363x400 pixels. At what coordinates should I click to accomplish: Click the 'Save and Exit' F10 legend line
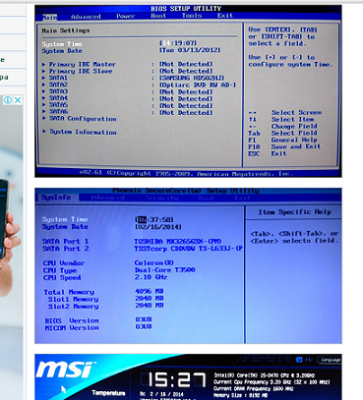click(284, 147)
